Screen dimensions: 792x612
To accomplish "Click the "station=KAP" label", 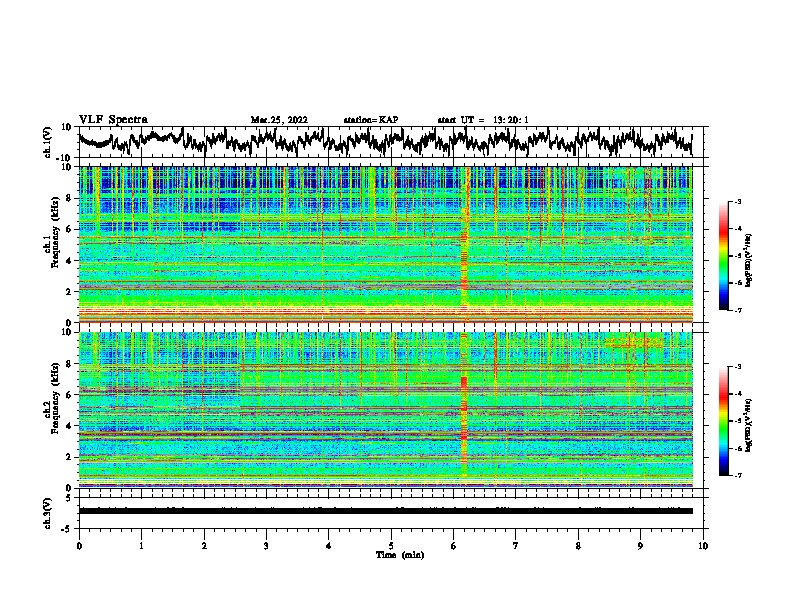I will coord(371,120).
